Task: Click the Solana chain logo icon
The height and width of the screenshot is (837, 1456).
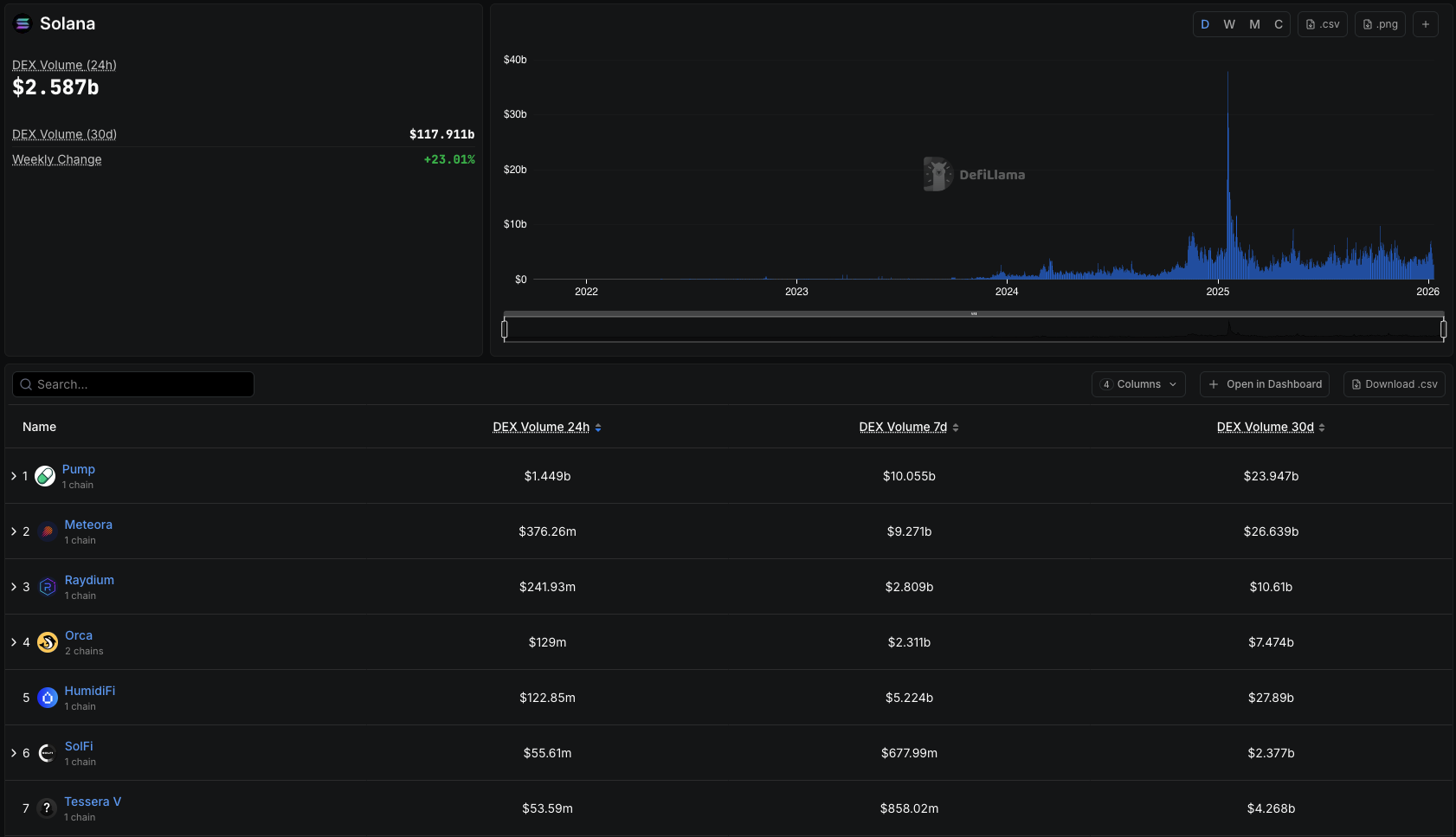Action: click(23, 23)
